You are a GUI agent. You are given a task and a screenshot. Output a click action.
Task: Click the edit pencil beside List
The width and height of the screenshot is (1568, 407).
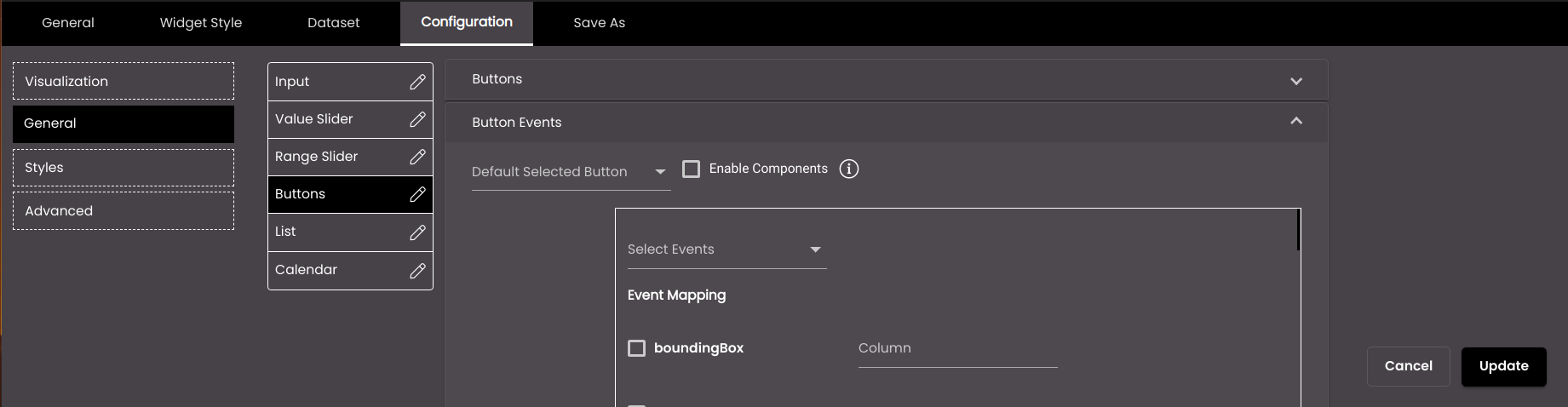(417, 232)
